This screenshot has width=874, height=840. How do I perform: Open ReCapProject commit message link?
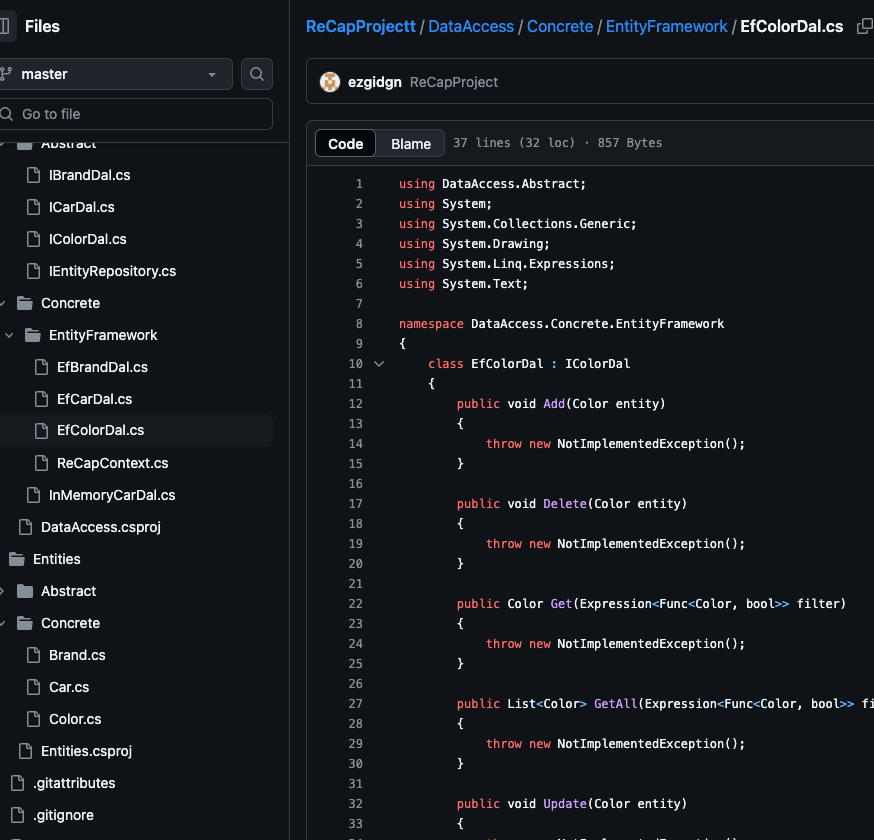(x=454, y=82)
